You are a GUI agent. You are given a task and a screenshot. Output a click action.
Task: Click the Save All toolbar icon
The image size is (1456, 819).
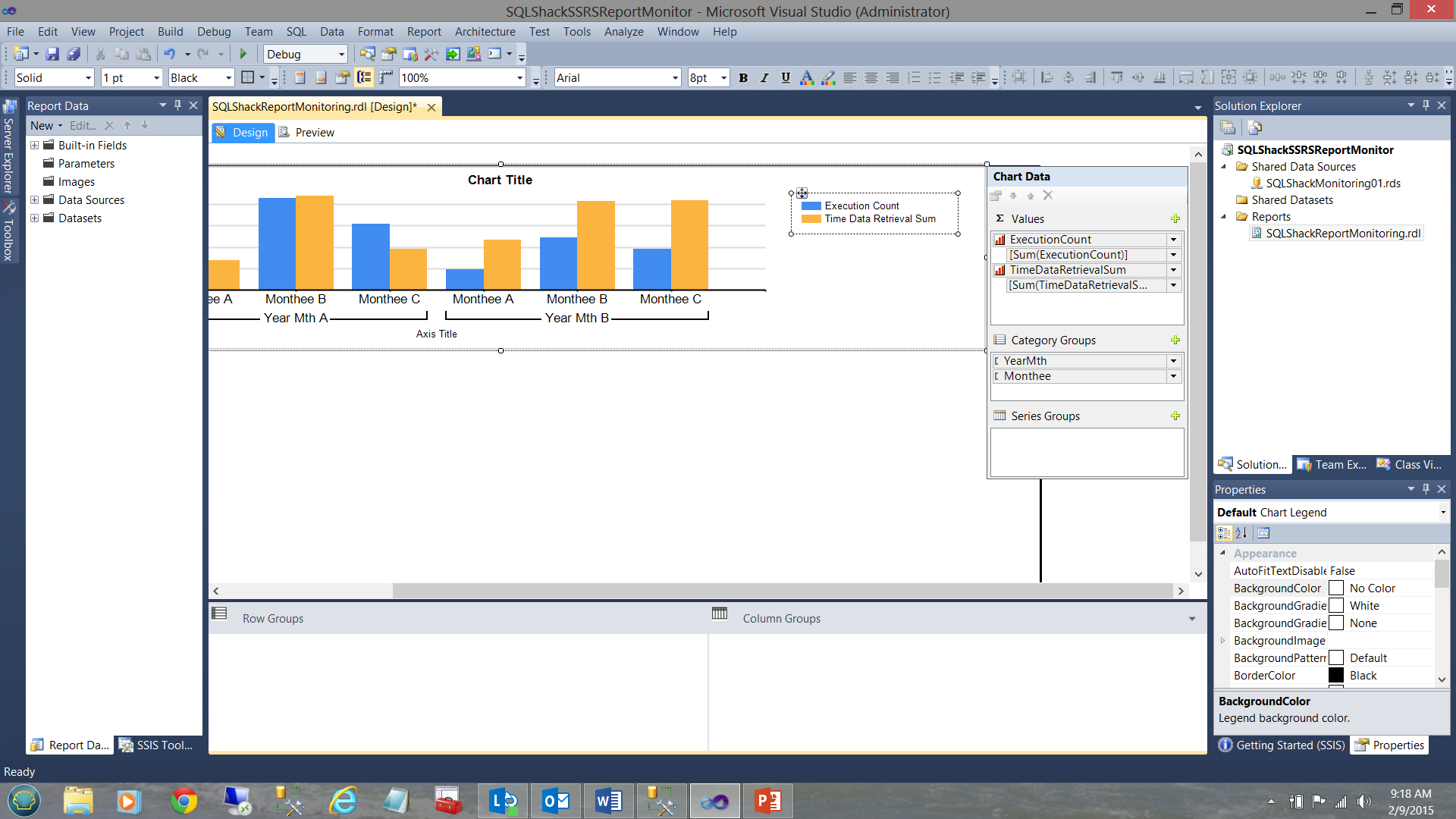tap(74, 54)
